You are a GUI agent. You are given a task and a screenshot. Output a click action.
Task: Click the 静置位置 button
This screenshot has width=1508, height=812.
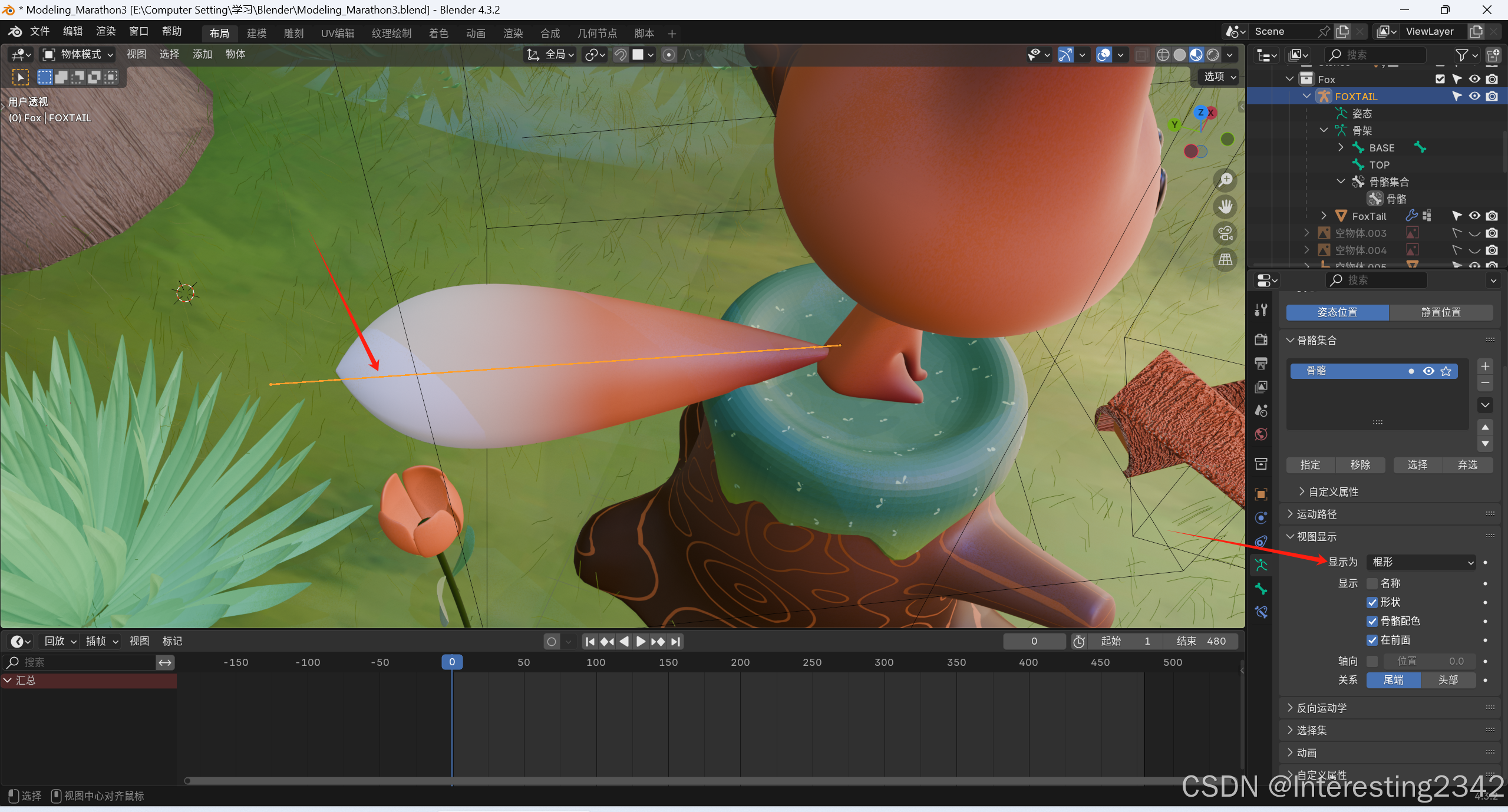click(x=1440, y=312)
